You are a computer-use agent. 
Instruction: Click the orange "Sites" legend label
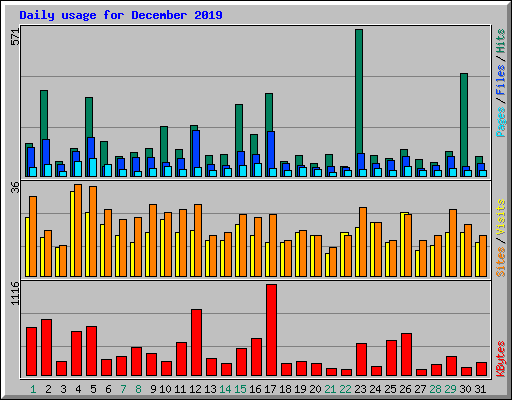tap(501, 262)
